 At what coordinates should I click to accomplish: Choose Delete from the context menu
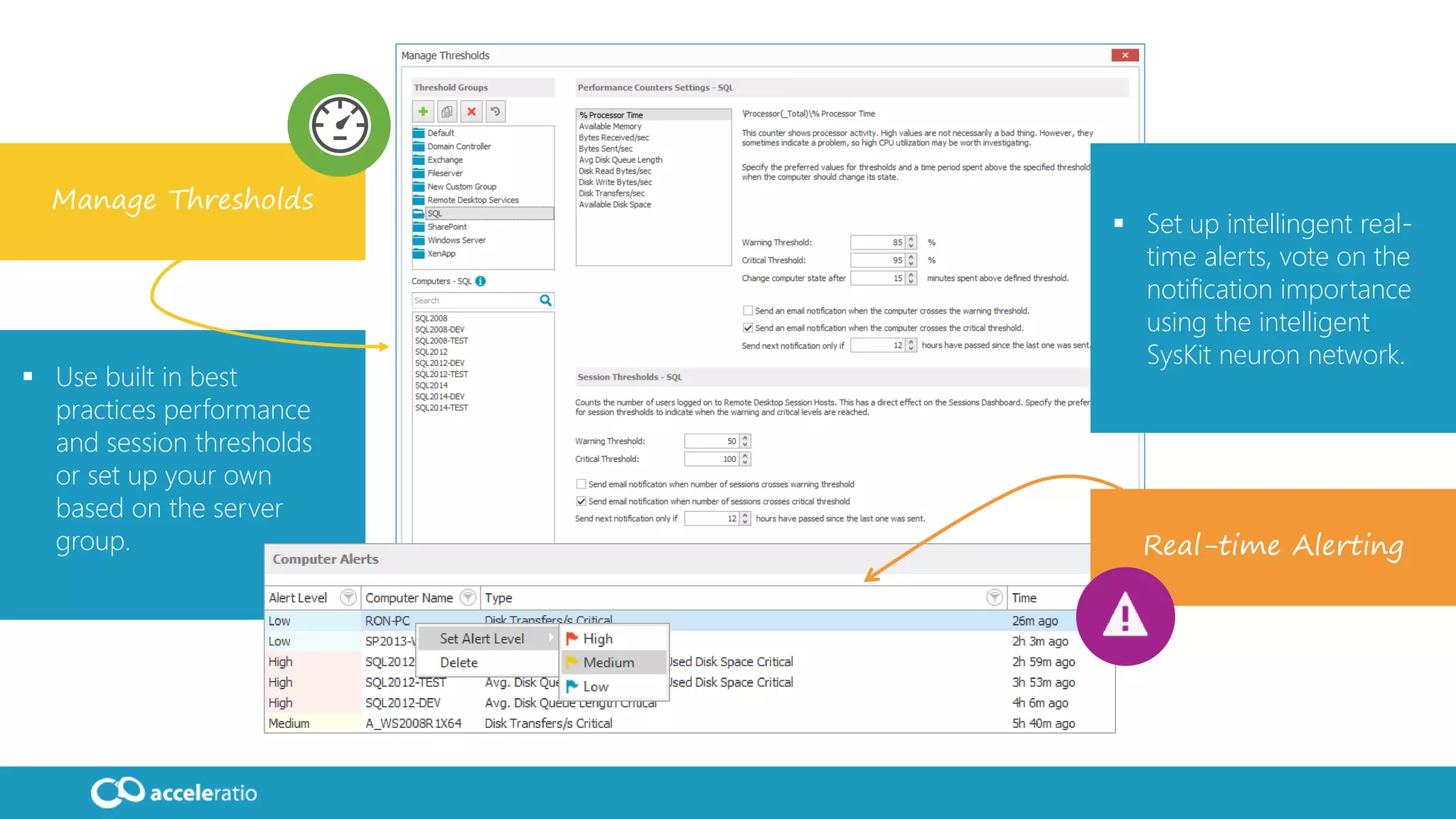point(488,663)
